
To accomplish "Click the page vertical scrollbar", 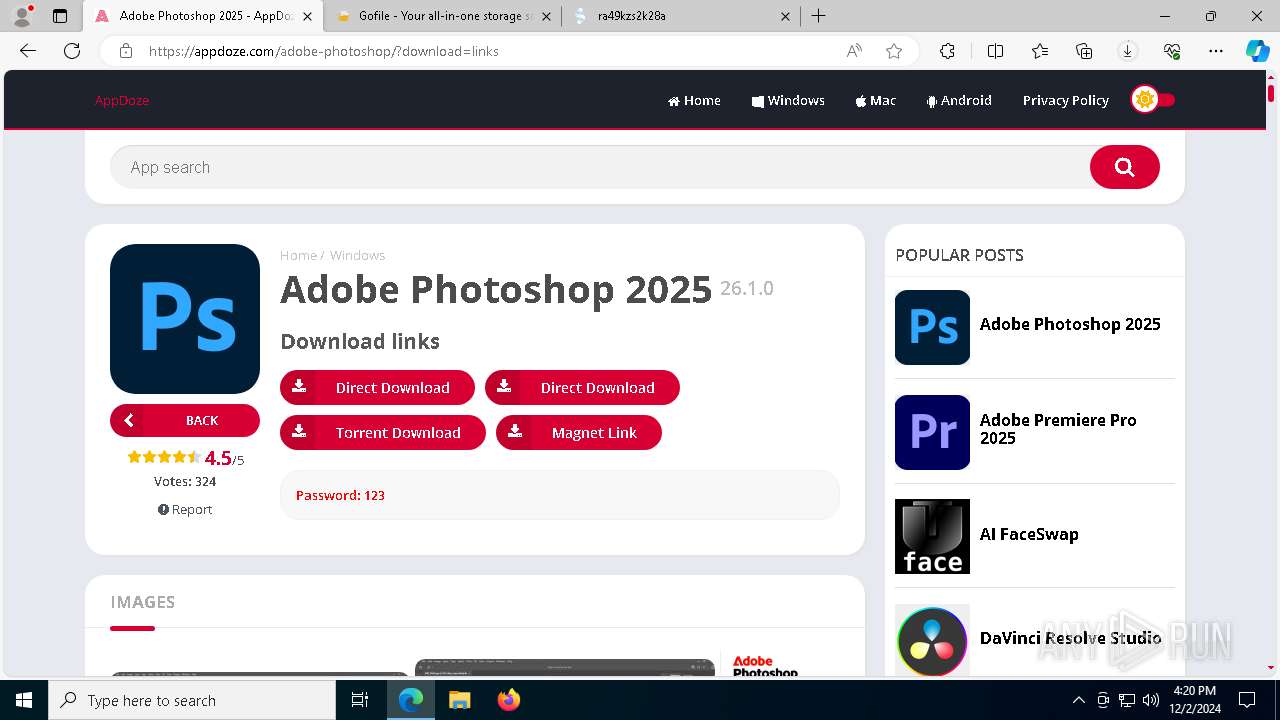I will (1271, 371).
